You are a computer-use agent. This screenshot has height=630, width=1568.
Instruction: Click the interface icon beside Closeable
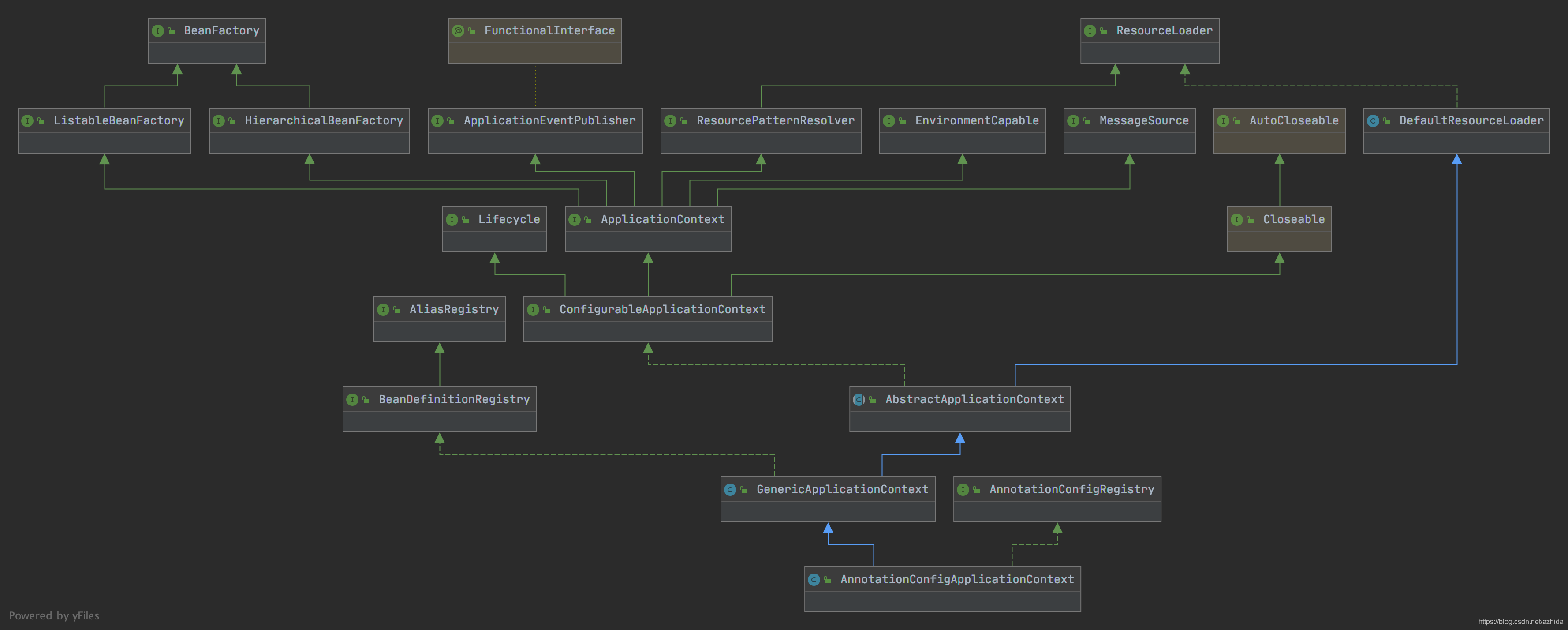(x=1237, y=219)
